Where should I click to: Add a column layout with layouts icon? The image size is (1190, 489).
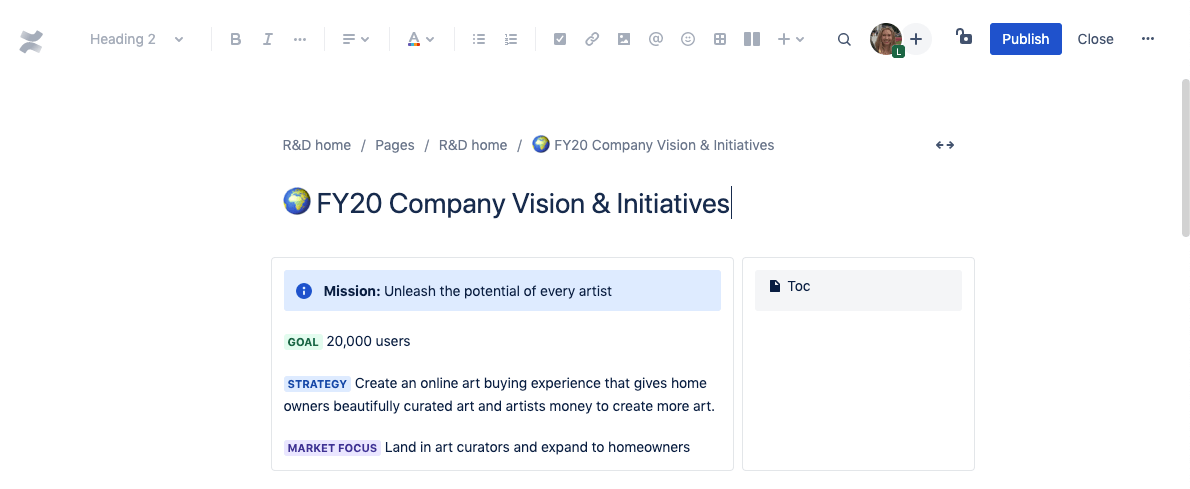click(x=752, y=39)
